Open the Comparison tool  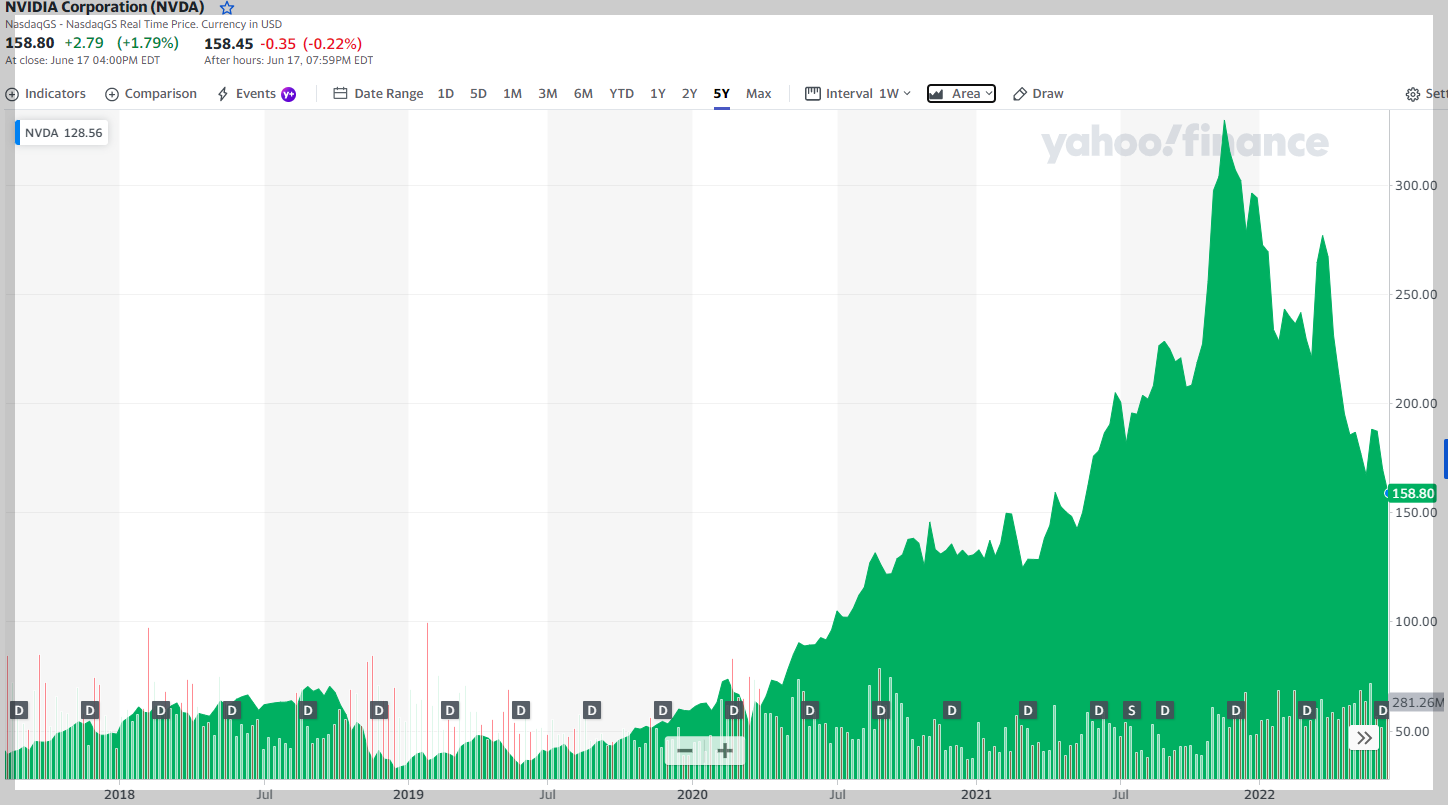[x=151, y=94]
